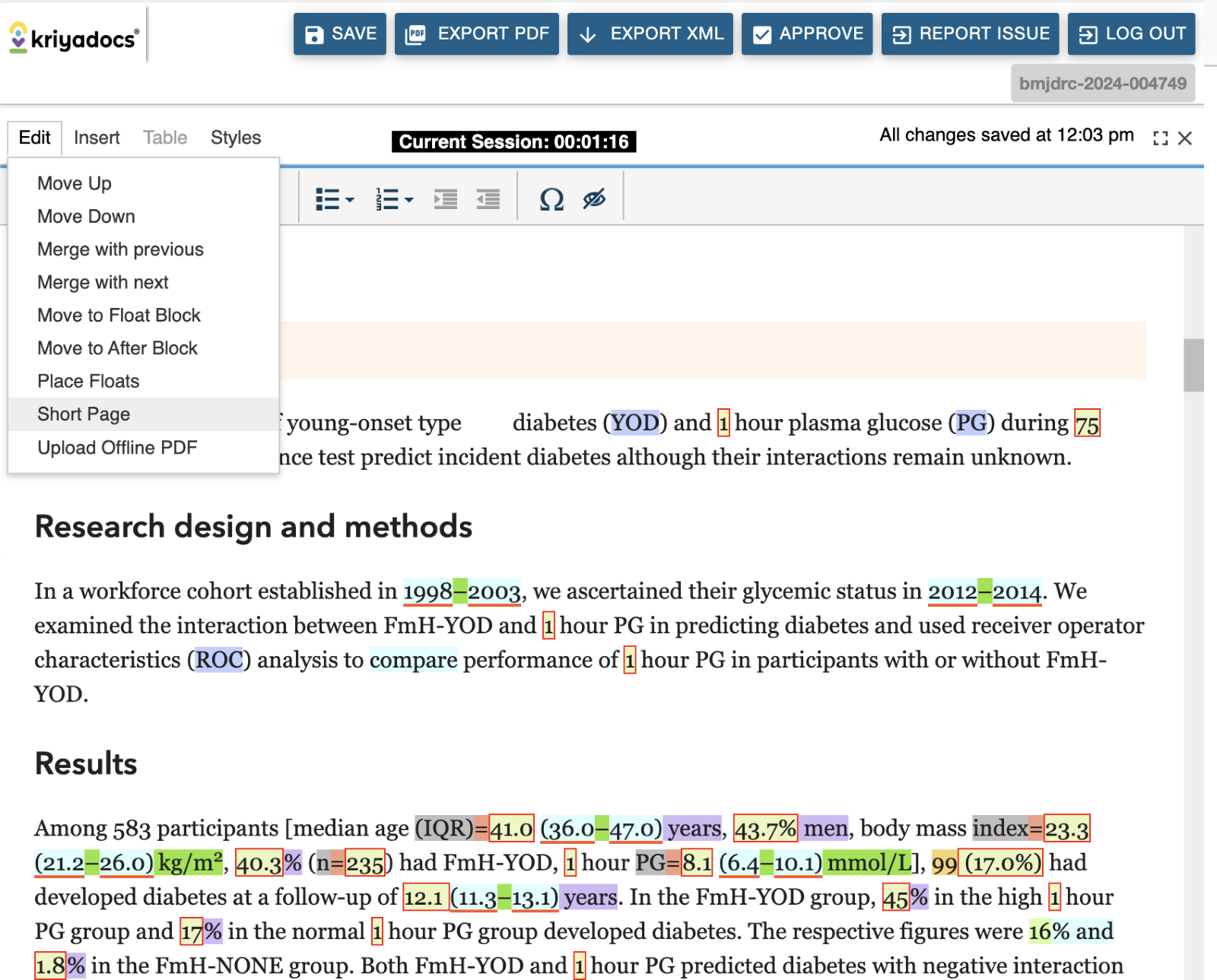Export document as PDF
This screenshot has height=980, width=1217.
pos(476,34)
